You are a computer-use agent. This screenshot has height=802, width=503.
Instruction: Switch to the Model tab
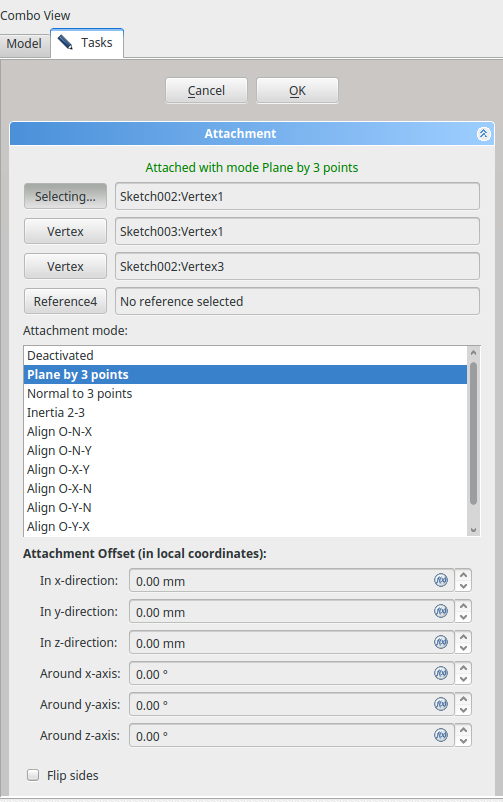coord(24,43)
